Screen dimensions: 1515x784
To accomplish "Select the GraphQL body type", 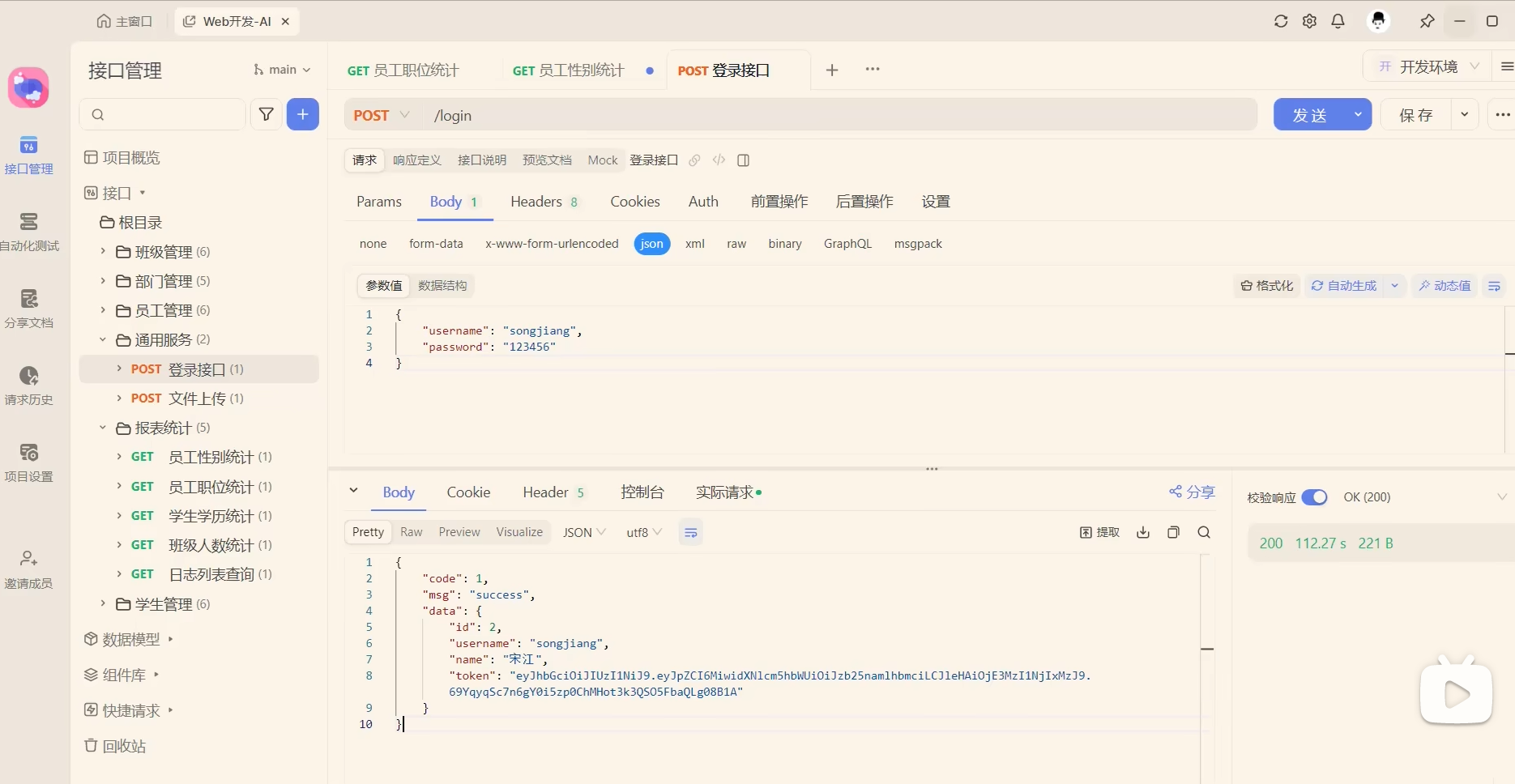I will 847,244.
